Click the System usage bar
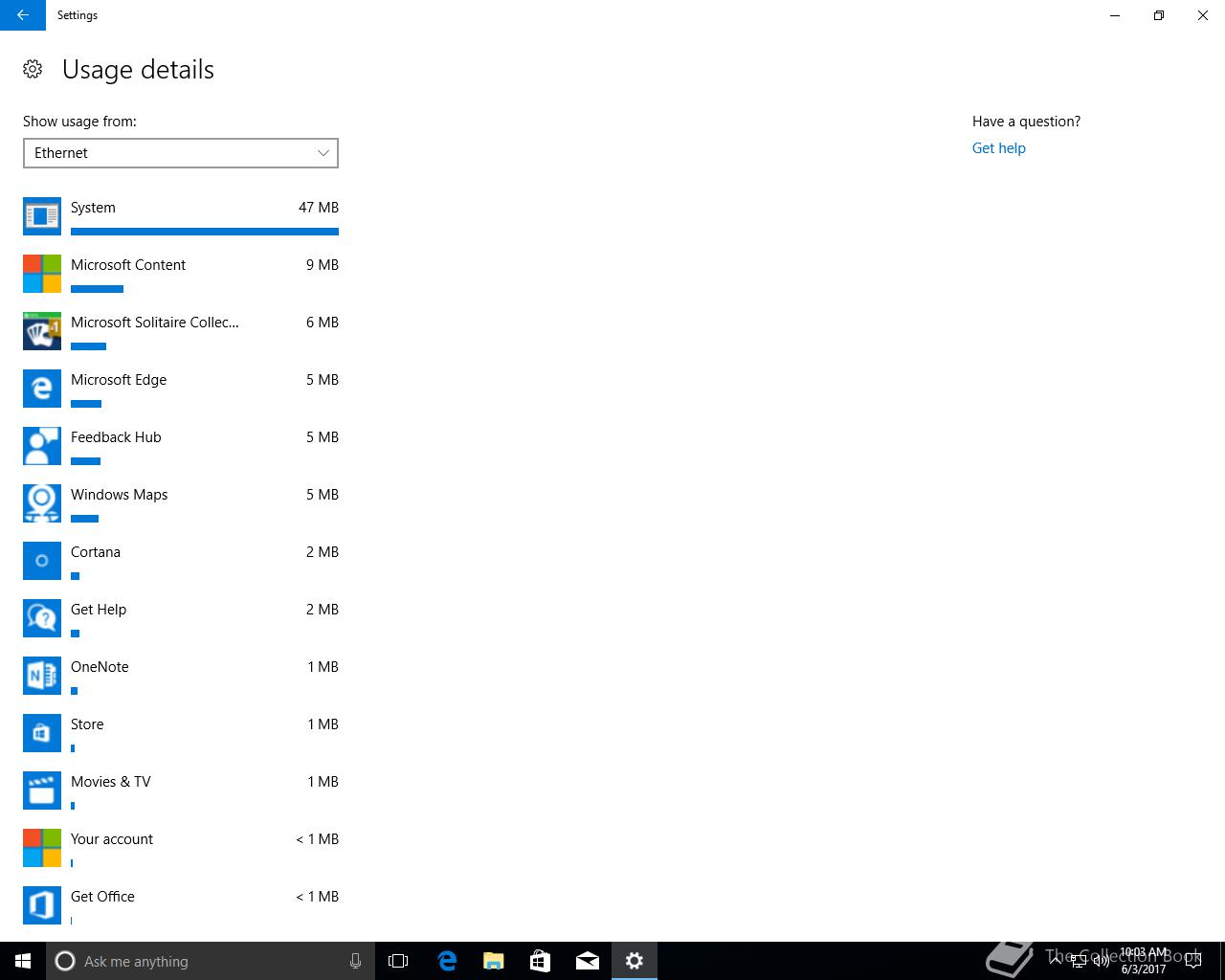The width and height of the screenshot is (1225, 980). pos(205,231)
